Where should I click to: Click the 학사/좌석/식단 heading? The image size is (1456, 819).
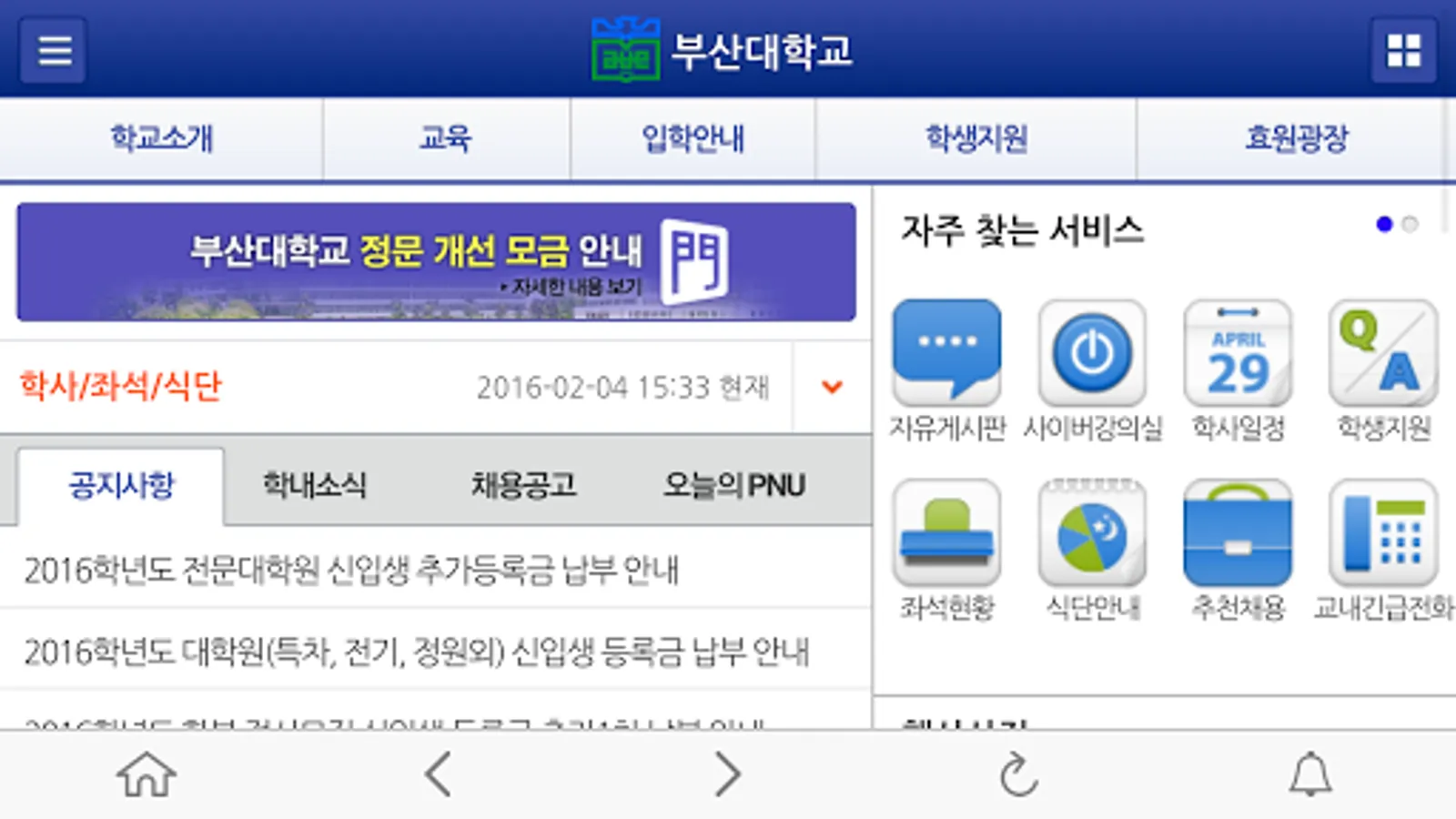[121, 386]
